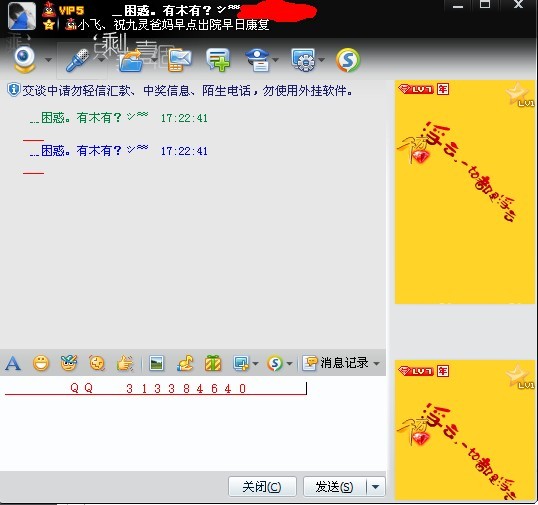Click the 关闭(C) button
Viewport: 538px width, 505px height.
point(262,486)
